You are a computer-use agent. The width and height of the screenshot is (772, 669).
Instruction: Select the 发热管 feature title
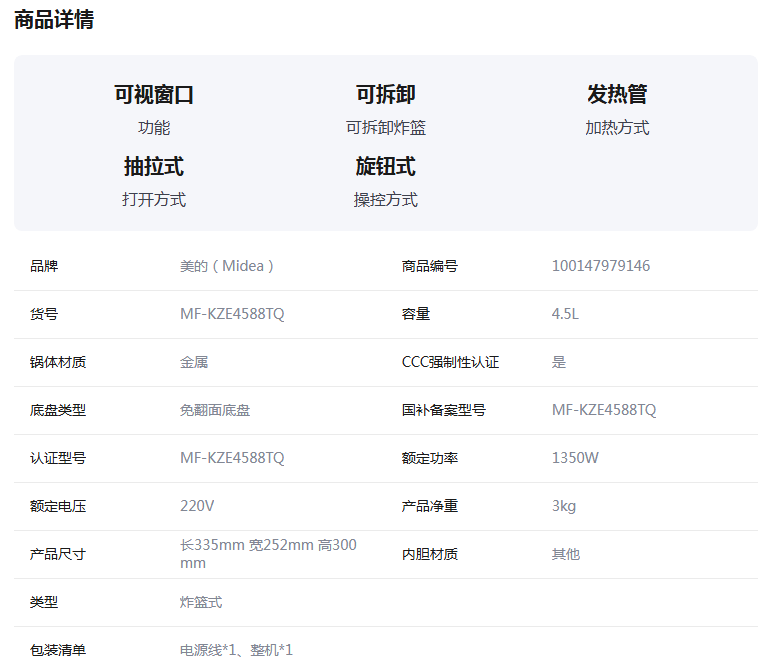(x=617, y=95)
